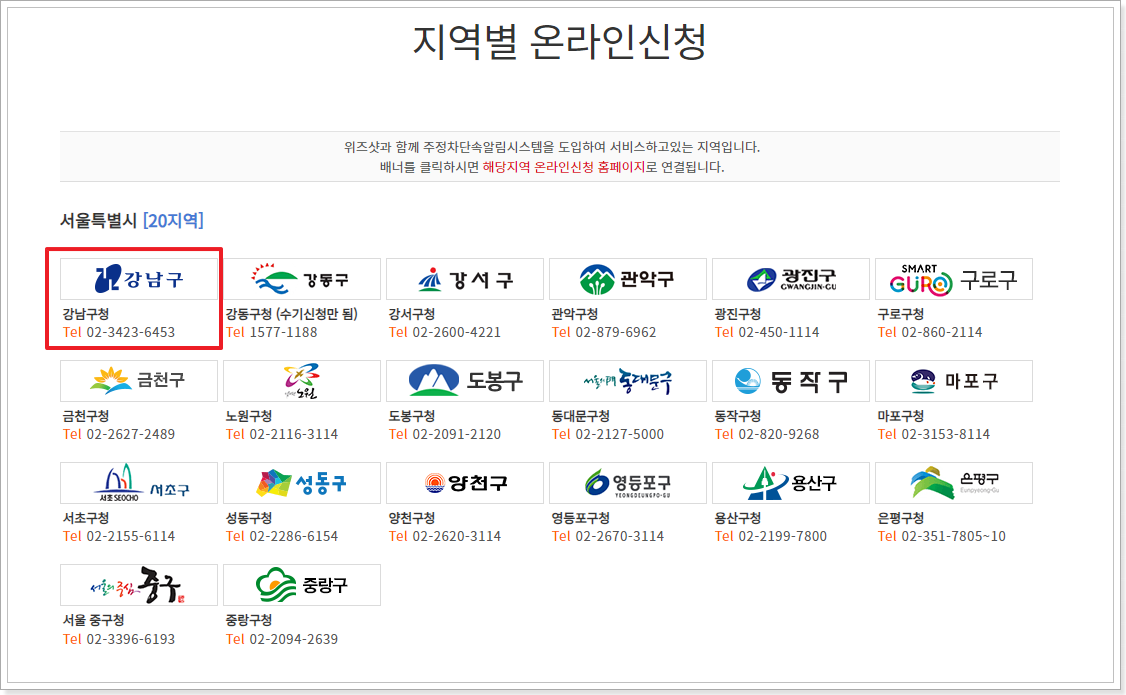Click the 영등포구청 label
The image size is (1126, 695).
(x=580, y=518)
